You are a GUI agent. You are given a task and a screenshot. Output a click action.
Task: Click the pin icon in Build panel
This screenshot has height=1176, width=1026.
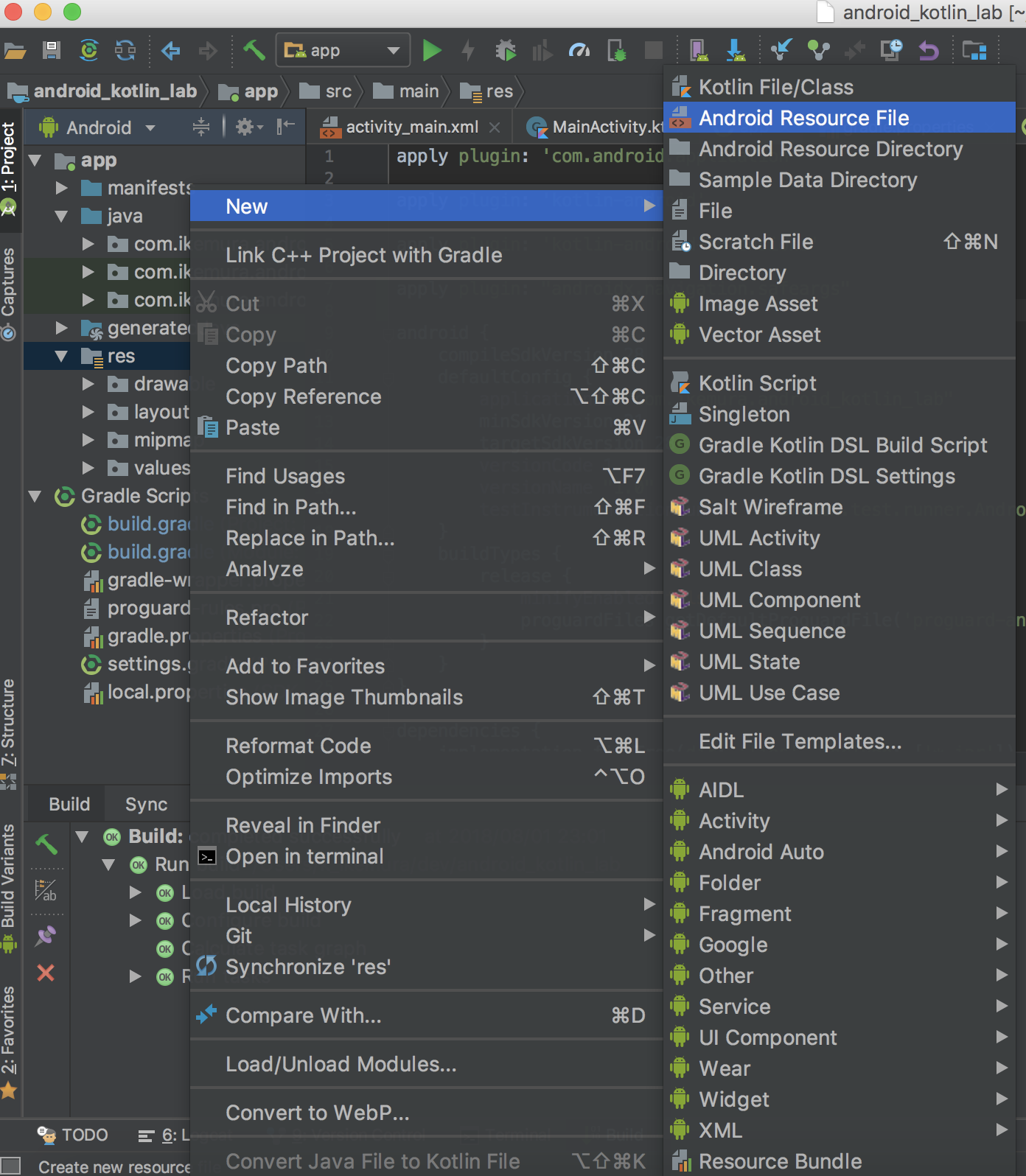click(x=46, y=936)
